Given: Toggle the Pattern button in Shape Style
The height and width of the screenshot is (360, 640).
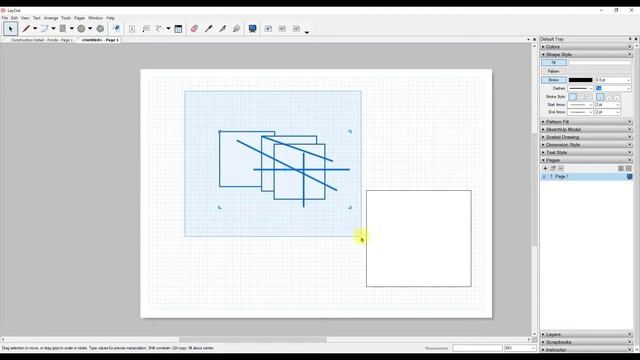Looking at the screenshot, I should [x=554, y=71].
